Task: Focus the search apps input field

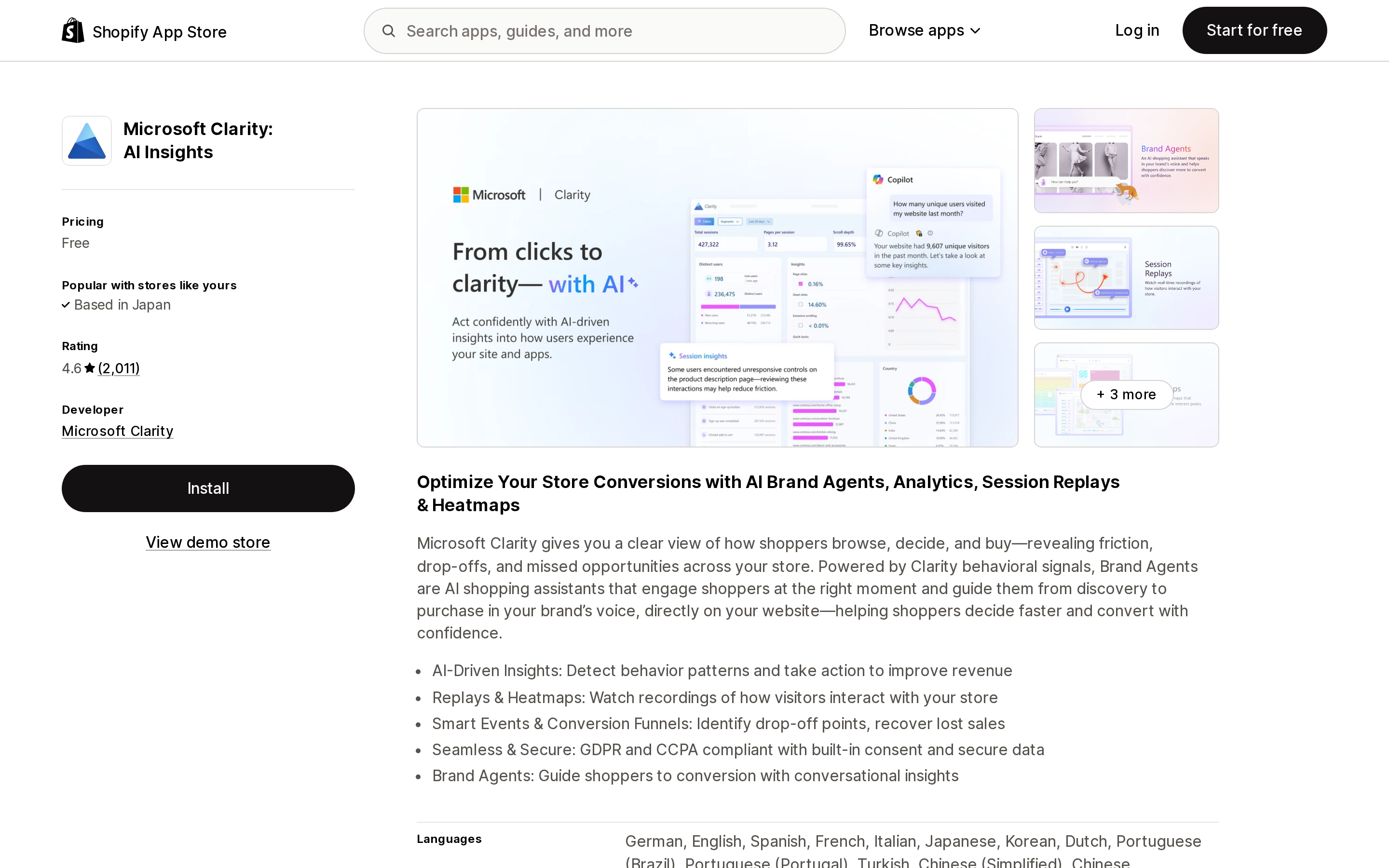Action: [x=604, y=31]
